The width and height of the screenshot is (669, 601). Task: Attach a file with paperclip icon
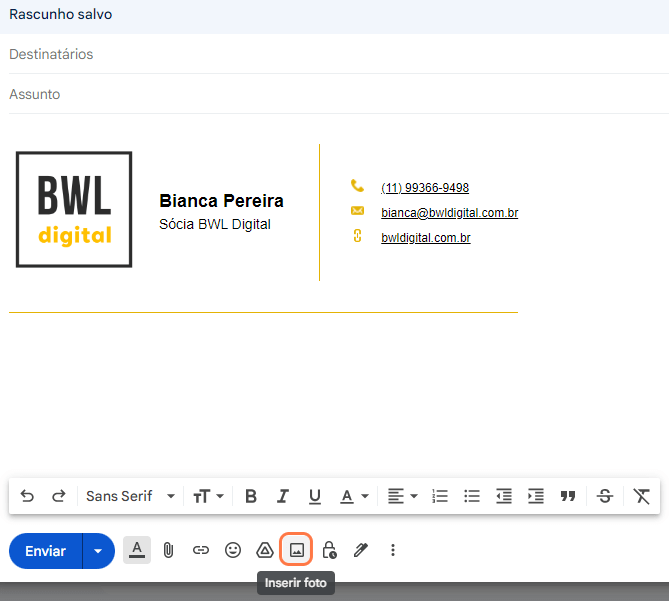[x=169, y=550]
